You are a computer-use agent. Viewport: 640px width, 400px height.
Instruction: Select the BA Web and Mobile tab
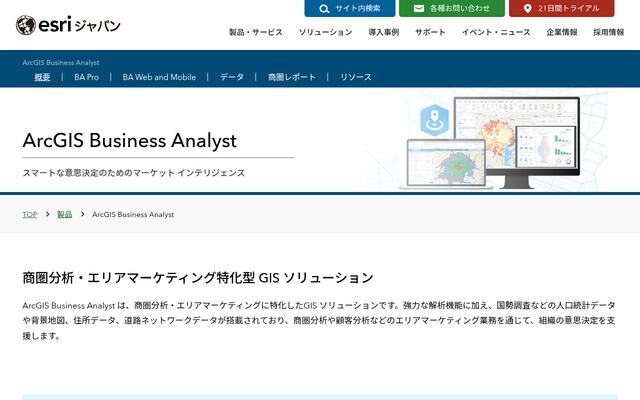click(159, 77)
